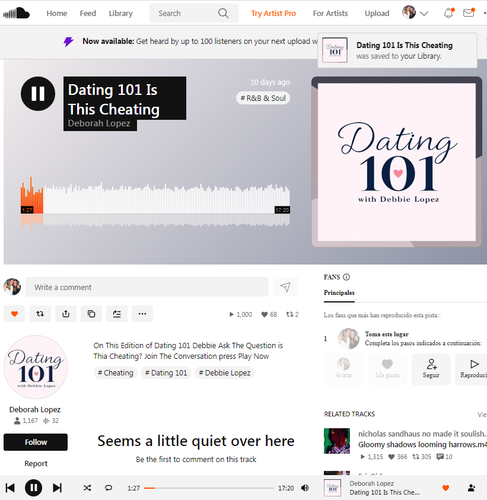
Task: Follow Deborah Lopez
Action: coord(36,442)
